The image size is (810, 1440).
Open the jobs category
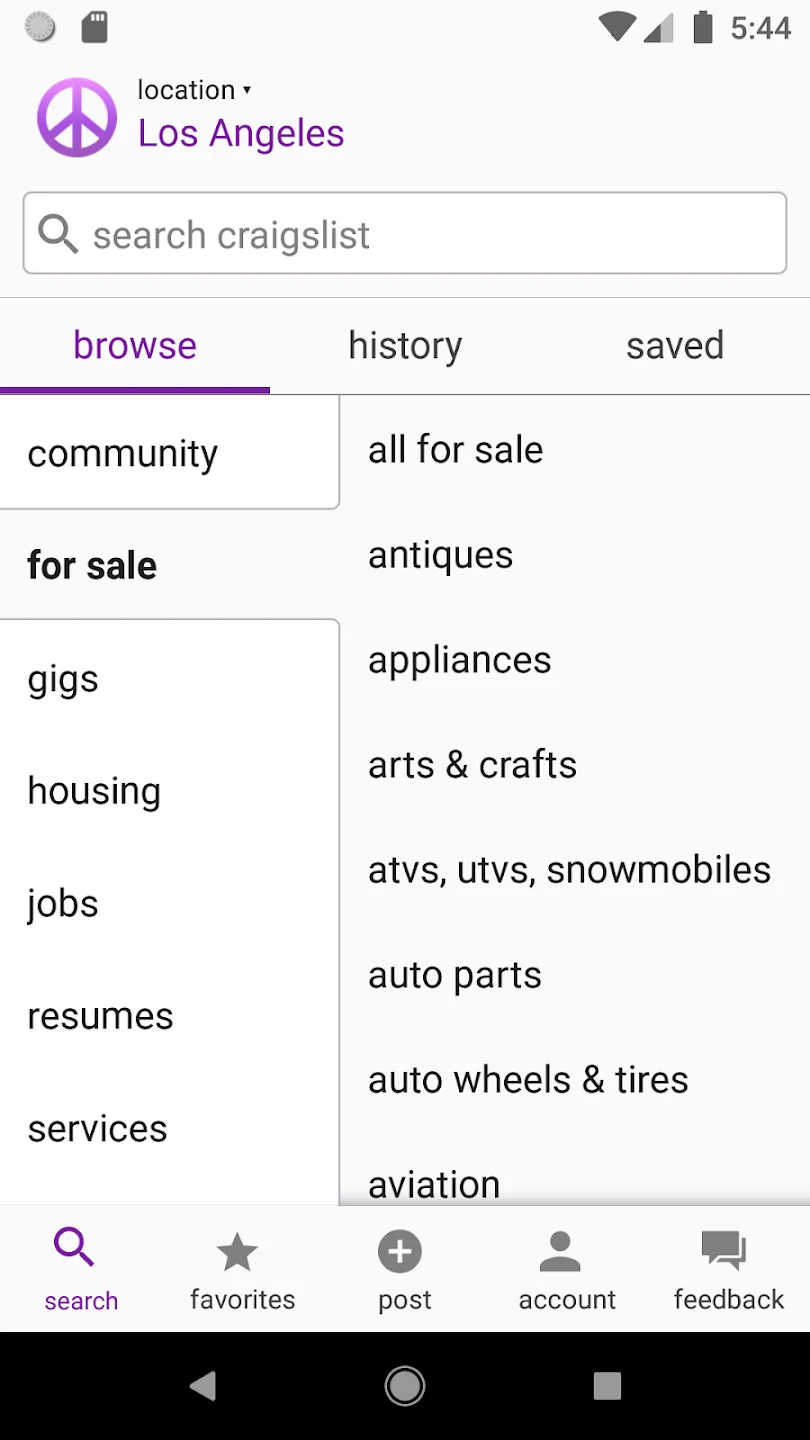click(x=63, y=903)
